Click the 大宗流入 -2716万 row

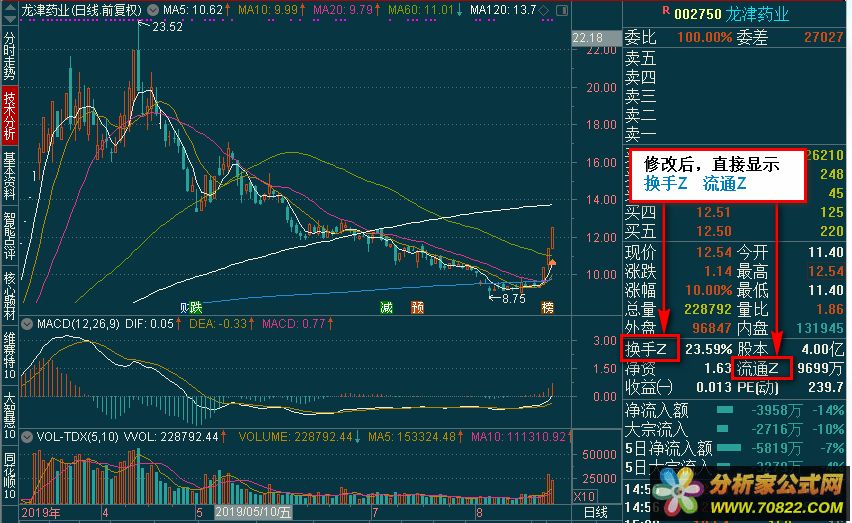[x=734, y=429]
